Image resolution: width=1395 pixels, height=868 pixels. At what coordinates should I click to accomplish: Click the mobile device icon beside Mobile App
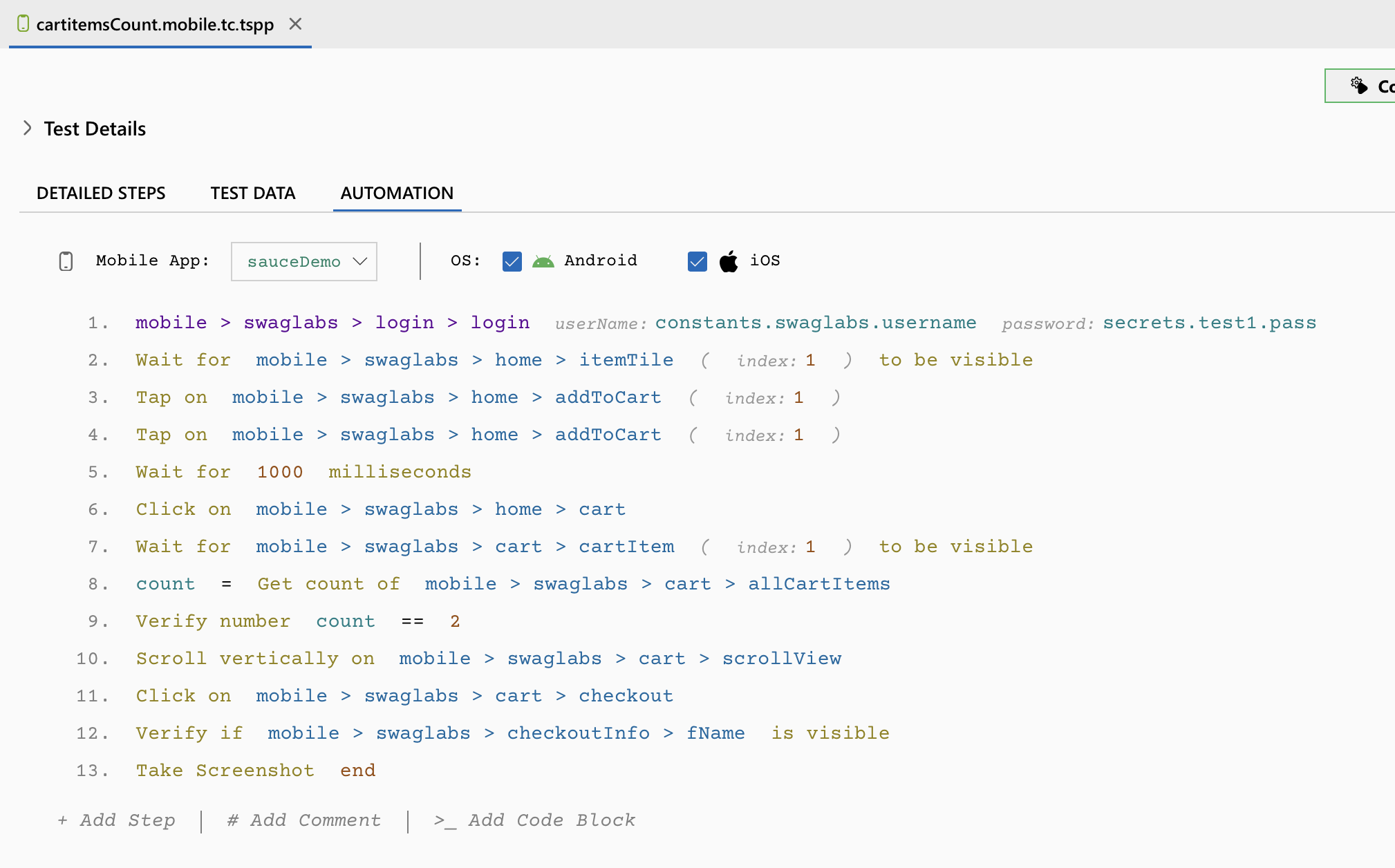[65, 261]
